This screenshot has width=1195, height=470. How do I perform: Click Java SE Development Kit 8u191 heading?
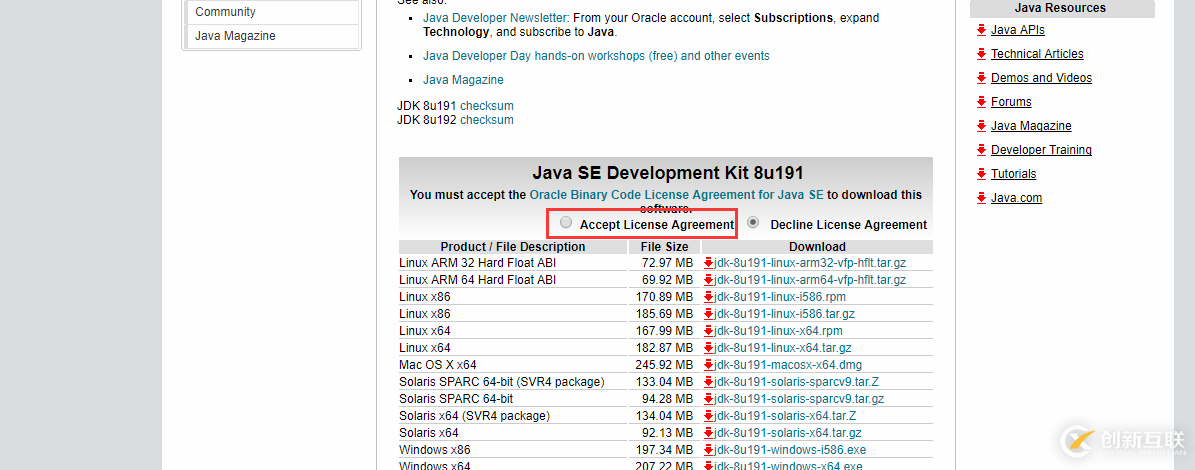click(668, 173)
